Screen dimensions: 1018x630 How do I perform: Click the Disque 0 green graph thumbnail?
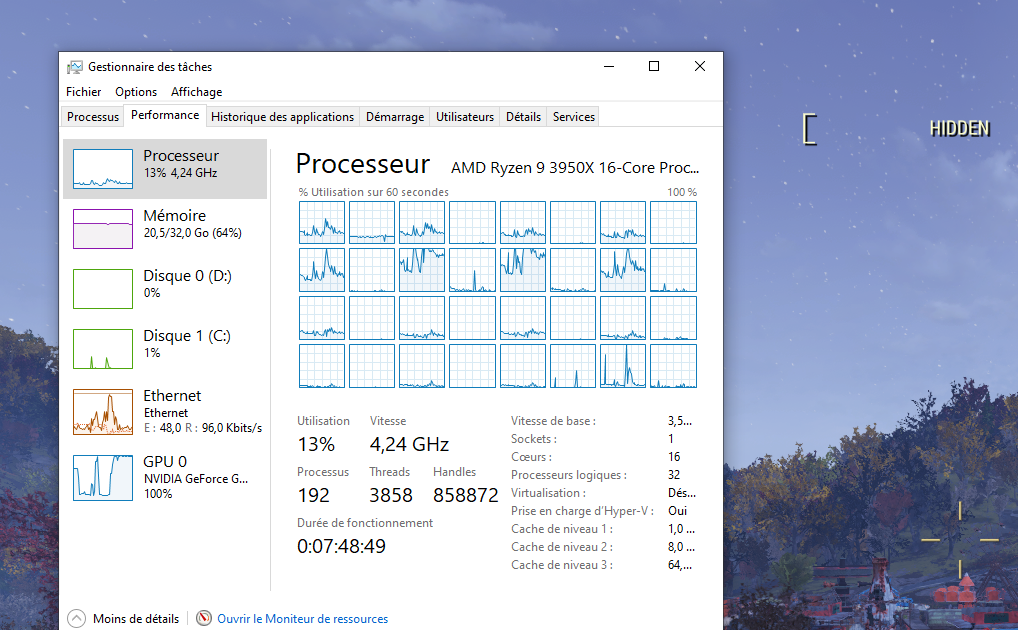click(103, 288)
